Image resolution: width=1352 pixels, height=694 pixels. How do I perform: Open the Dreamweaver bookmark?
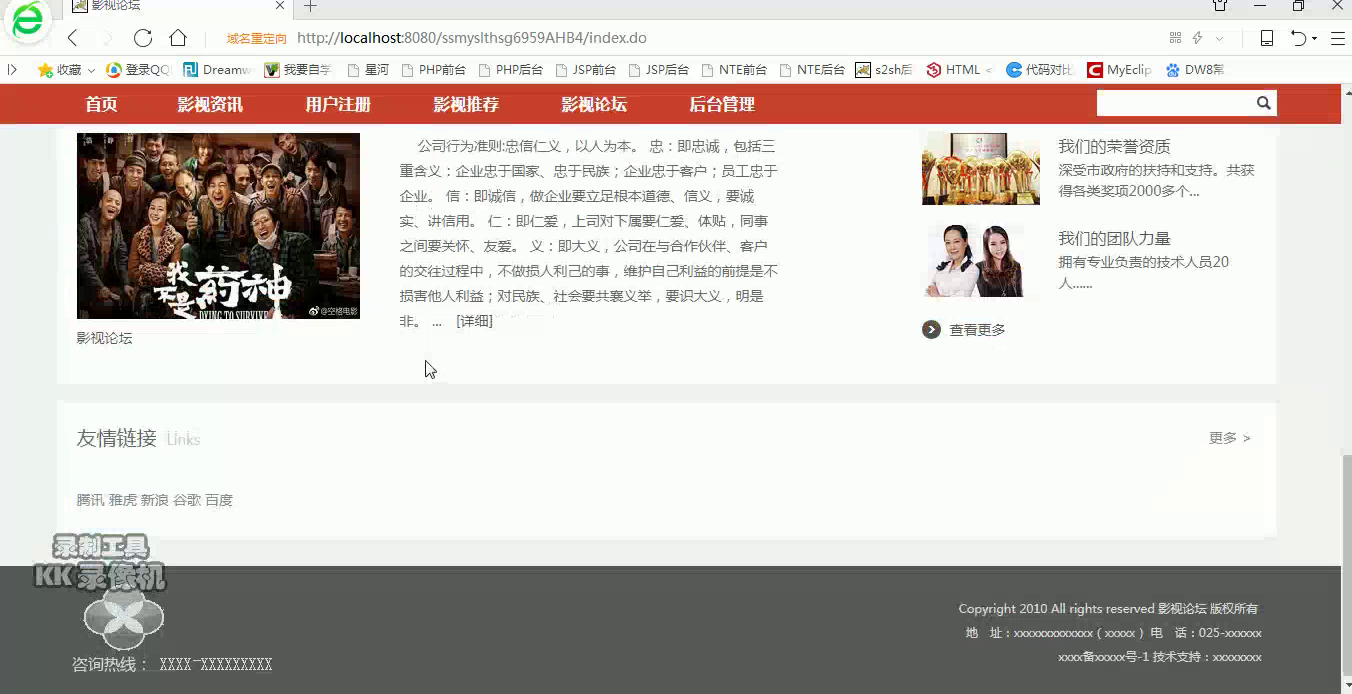[x=217, y=70]
